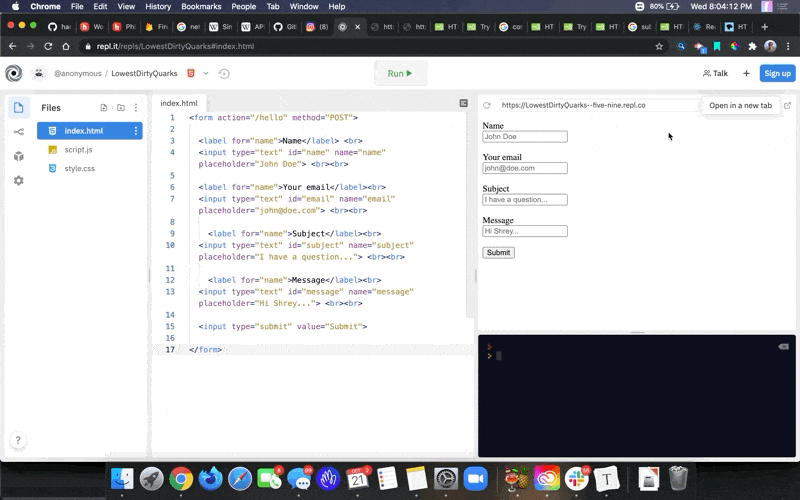This screenshot has height=500, width=800.
Task: Open the Edit menu
Action: [x=100, y=7]
